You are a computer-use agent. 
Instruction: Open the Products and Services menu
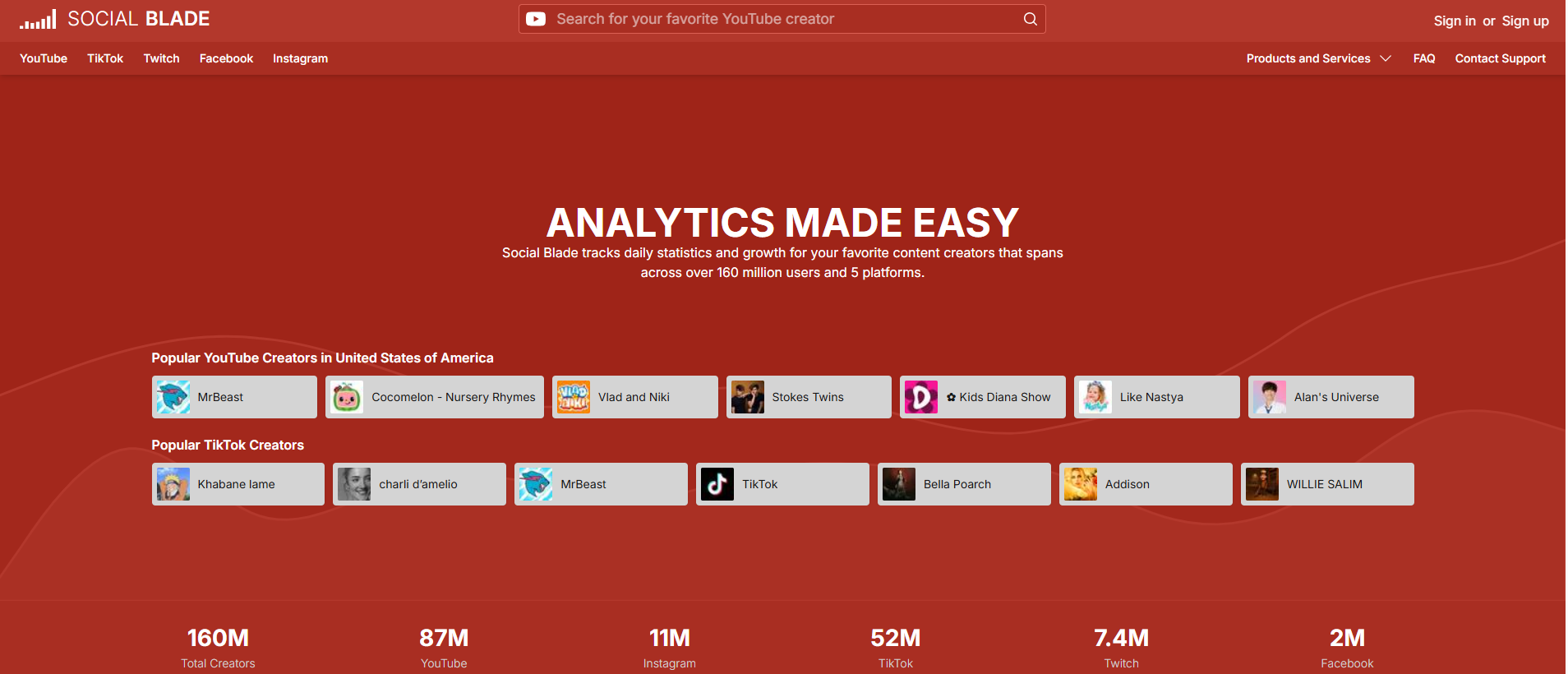tap(1318, 58)
